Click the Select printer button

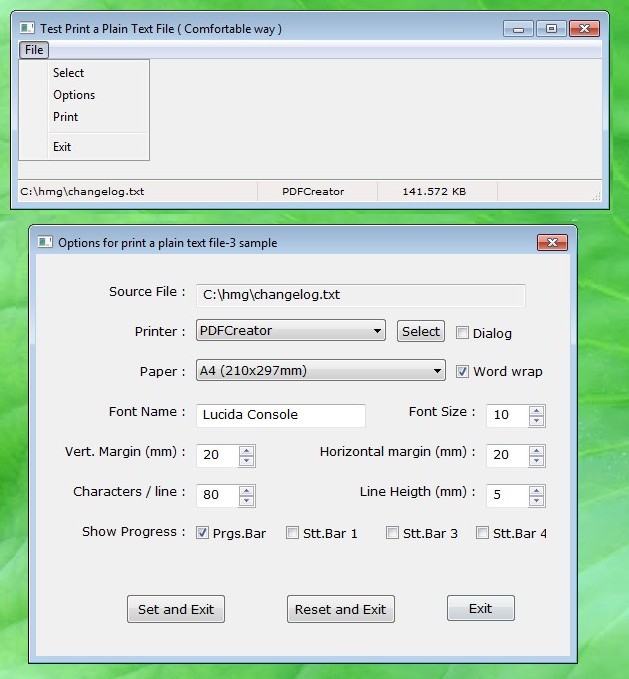coord(421,331)
